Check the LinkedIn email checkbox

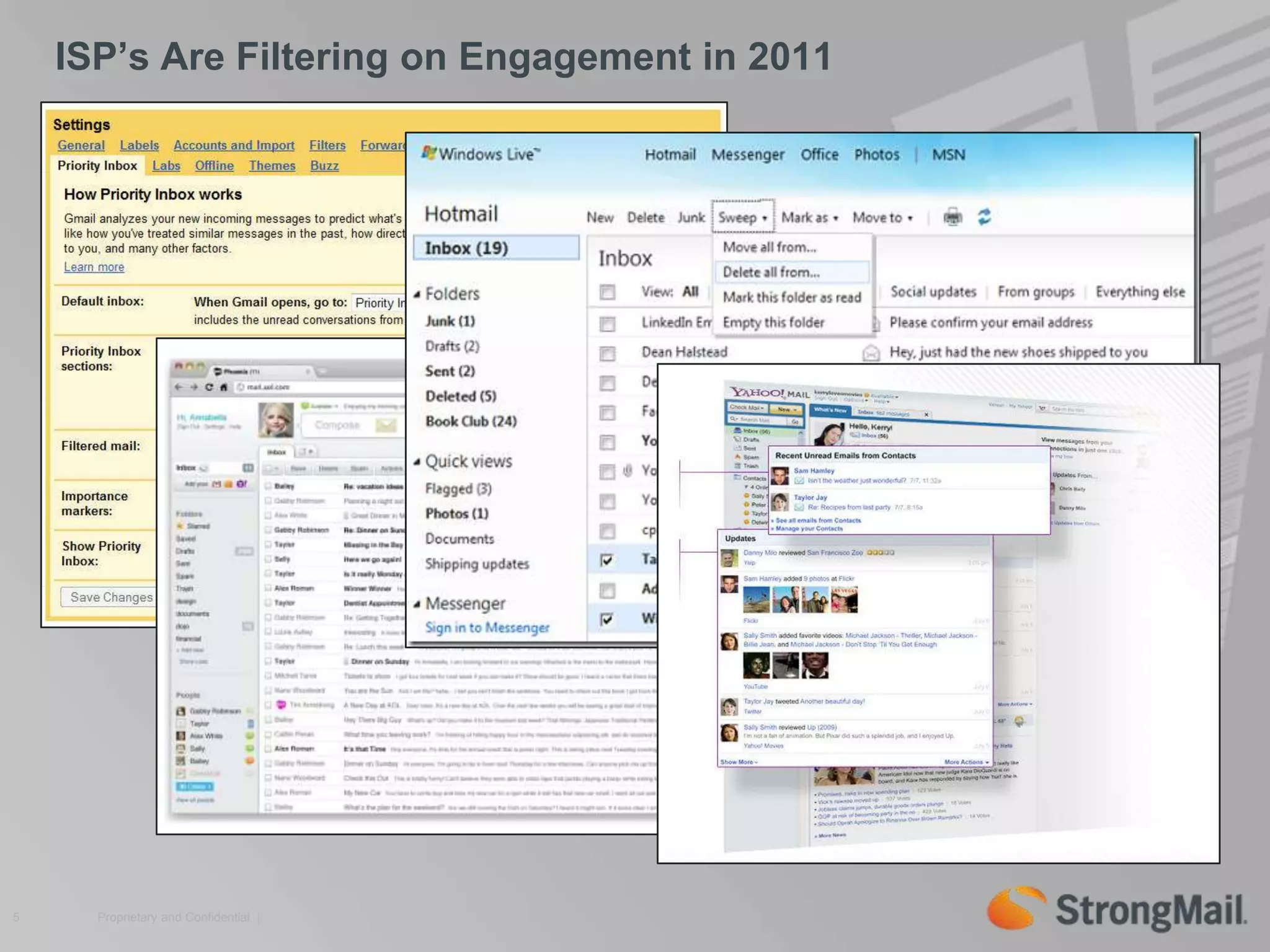coord(608,324)
